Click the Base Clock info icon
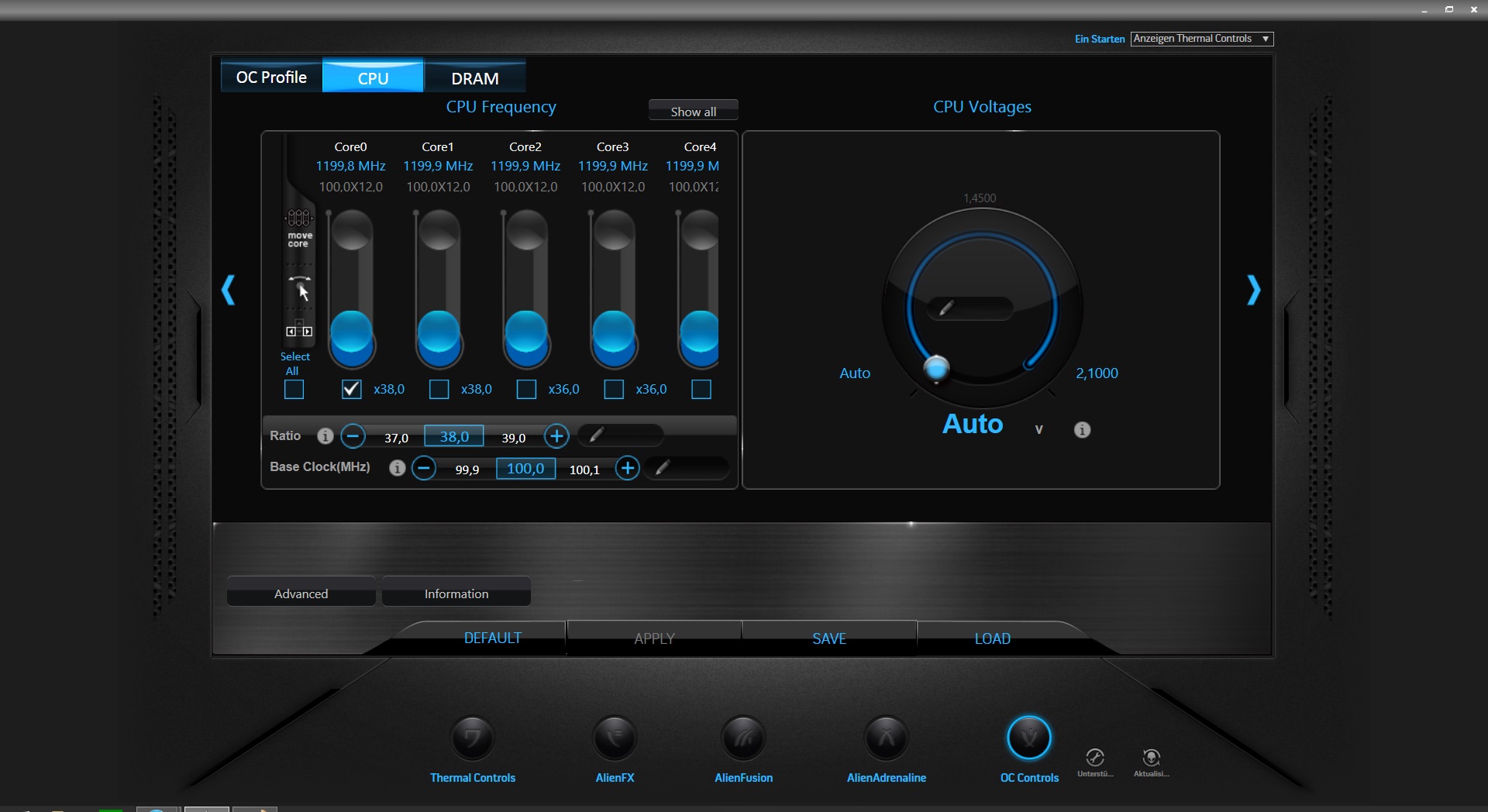 click(397, 468)
